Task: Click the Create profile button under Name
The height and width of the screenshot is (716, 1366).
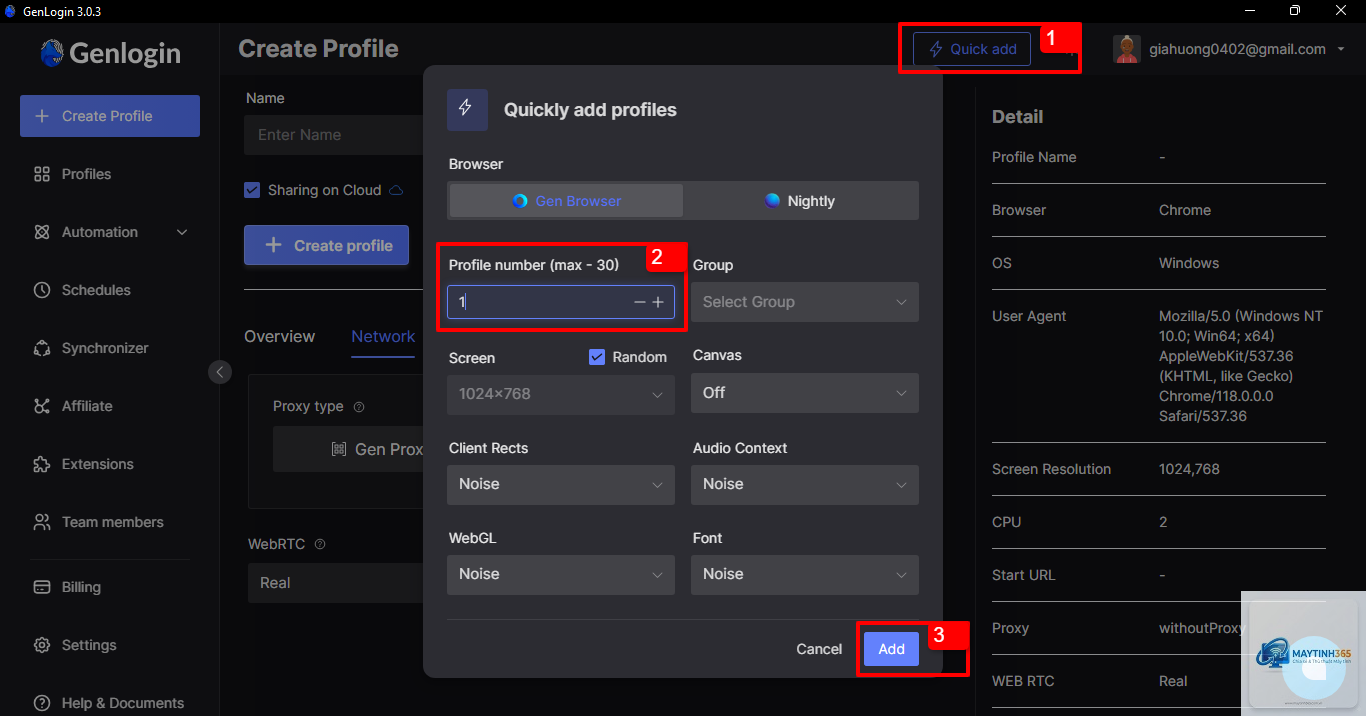Action: pyautogui.click(x=326, y=245)
